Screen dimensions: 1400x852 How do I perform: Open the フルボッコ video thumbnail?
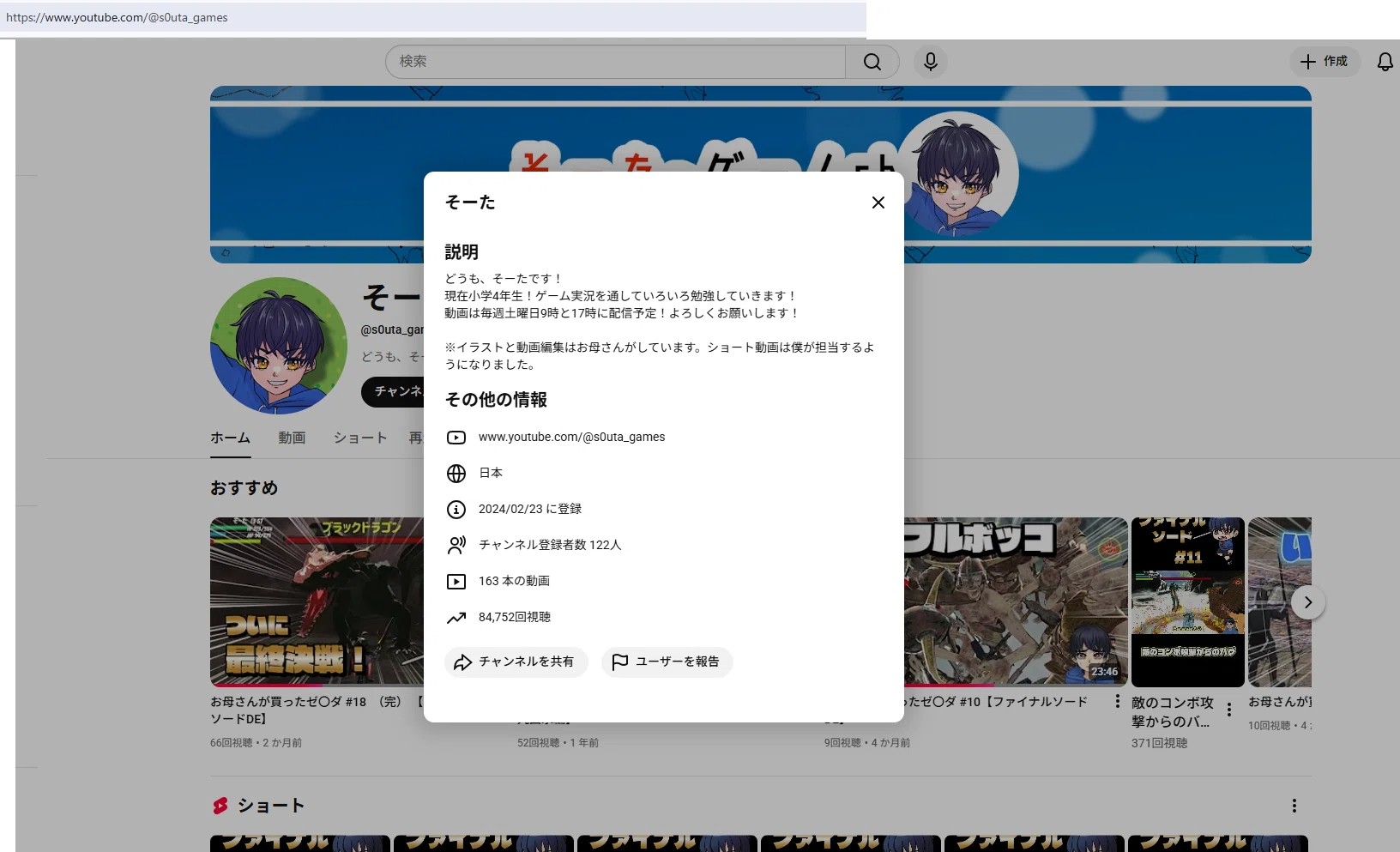tap(1016, 601)
